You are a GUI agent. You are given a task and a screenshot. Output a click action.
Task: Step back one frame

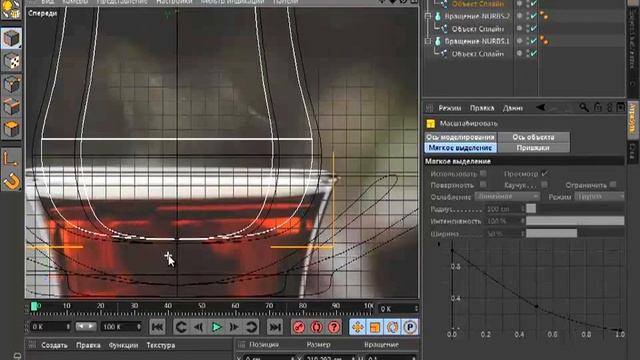click(x=199, y=327)
